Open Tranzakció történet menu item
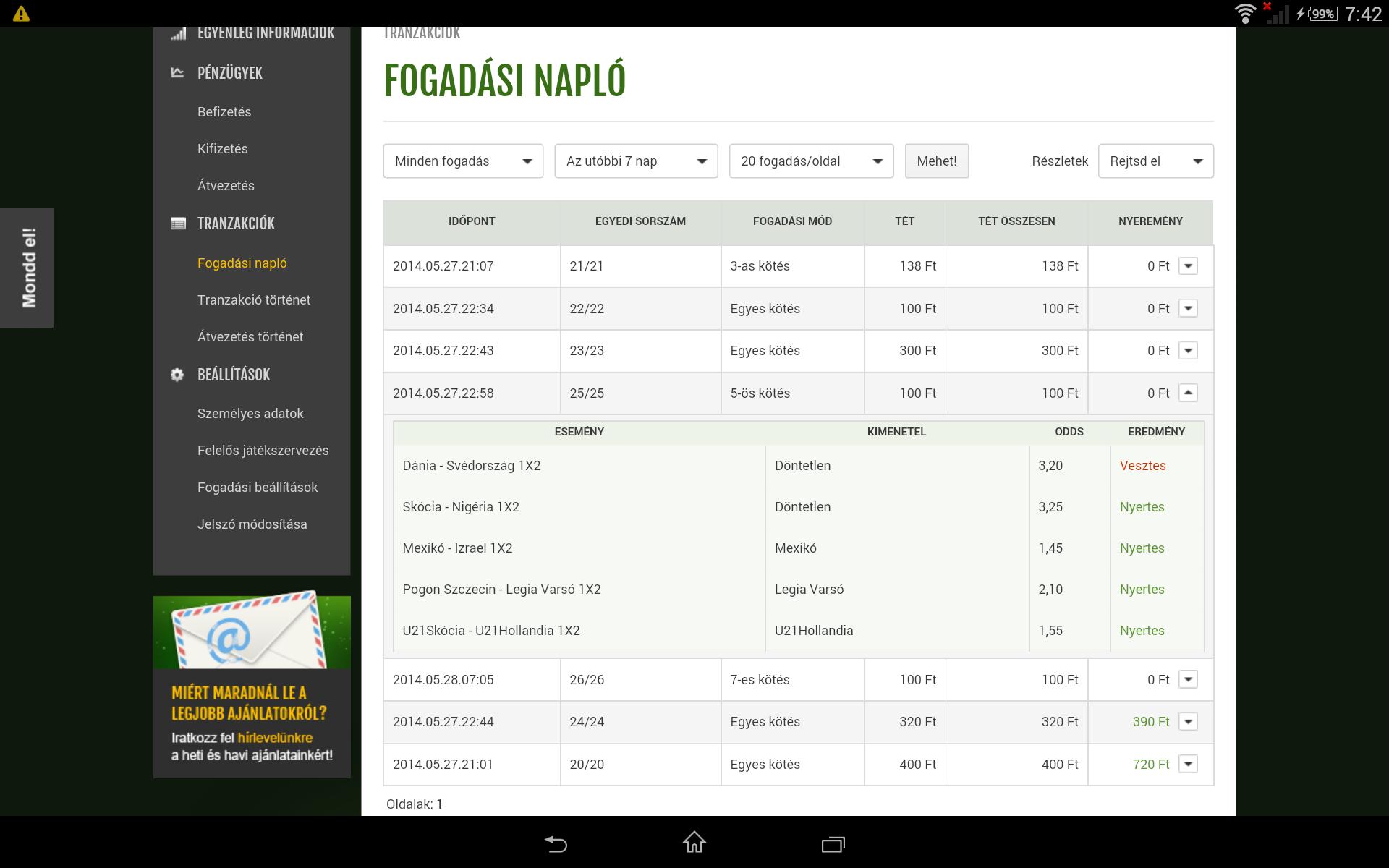Screen dimensions: 1389x868 [253, 299]
